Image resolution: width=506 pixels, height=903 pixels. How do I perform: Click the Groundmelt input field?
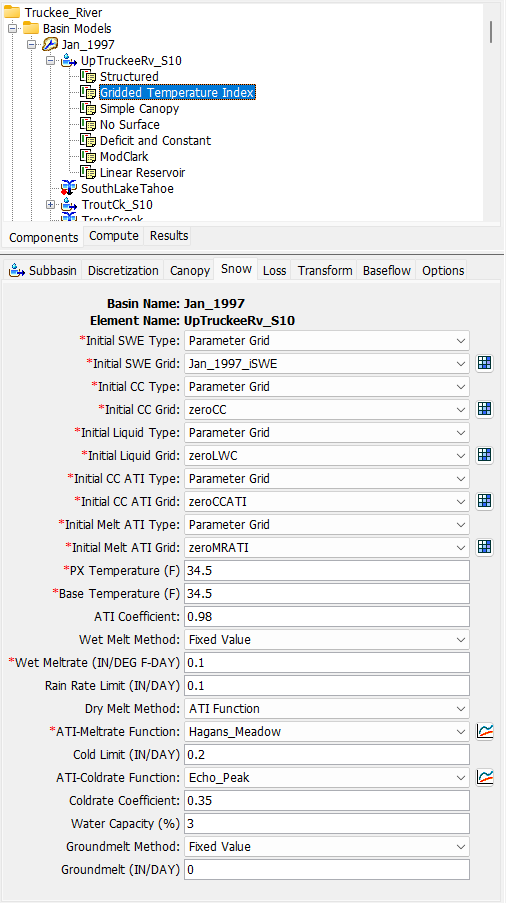(327, 870)
